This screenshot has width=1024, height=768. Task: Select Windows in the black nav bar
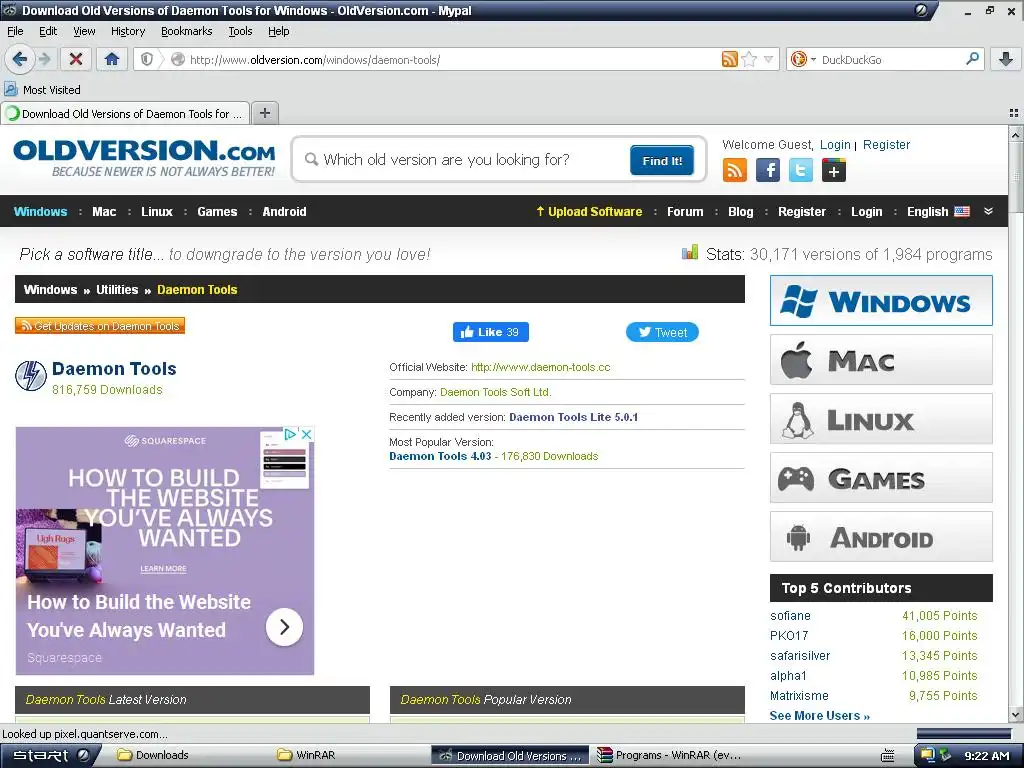40,212
